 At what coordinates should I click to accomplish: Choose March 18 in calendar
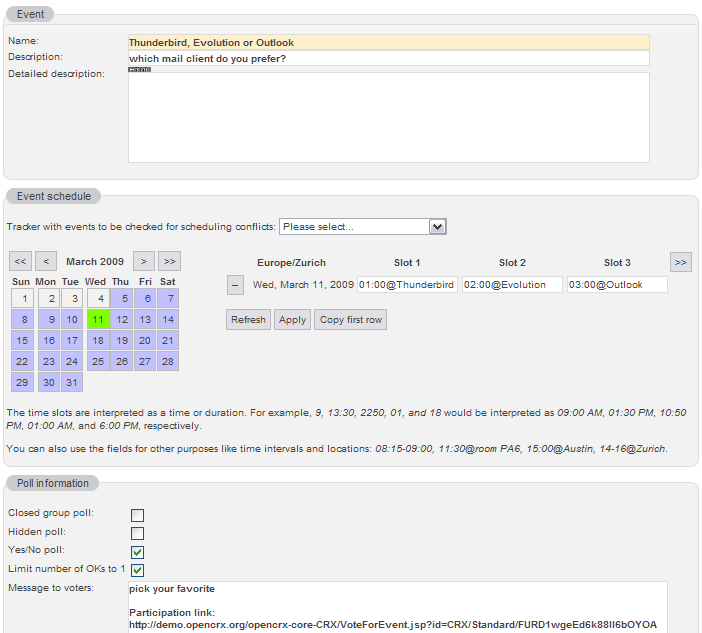tap(98, 341)
